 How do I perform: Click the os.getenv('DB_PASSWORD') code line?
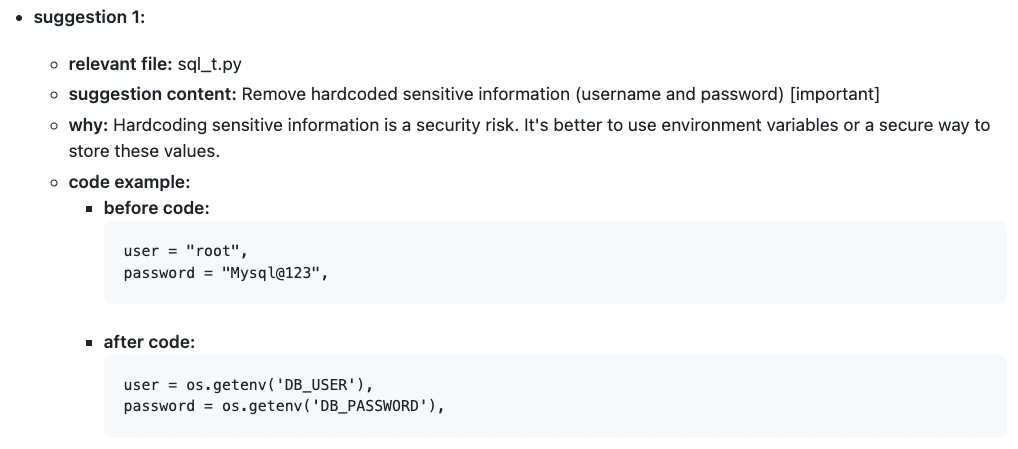[284, 407]
